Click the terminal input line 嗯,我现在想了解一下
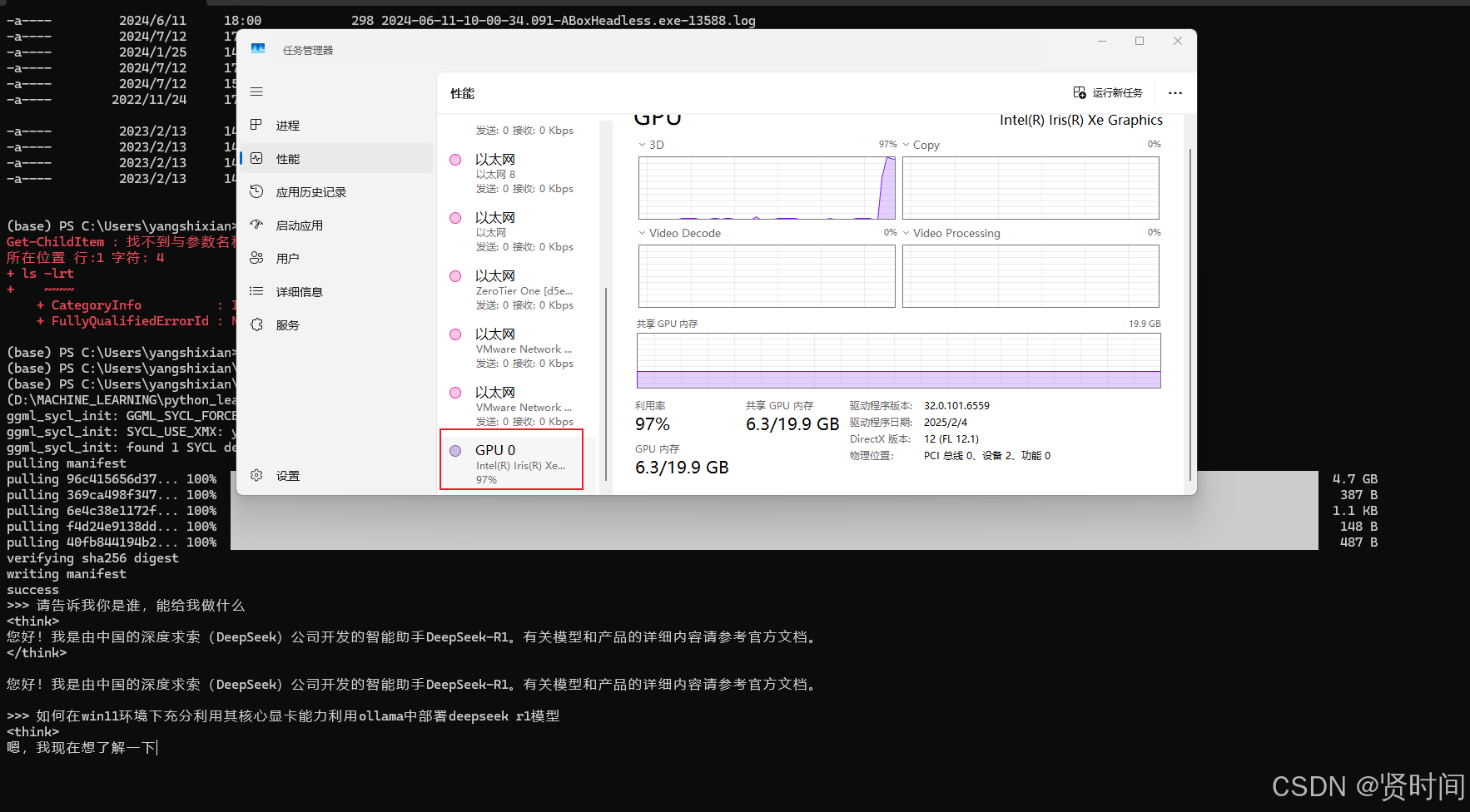The width and height of the screenshot is (1470, 812). [x=82, y=748]
